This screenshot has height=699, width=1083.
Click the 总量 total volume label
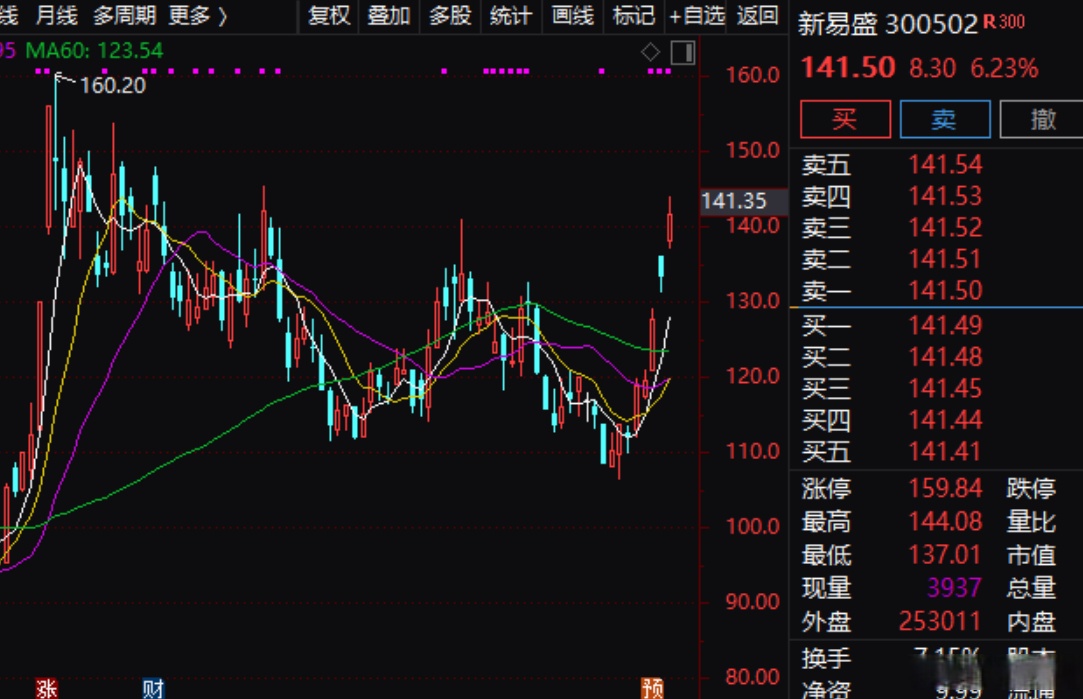tap(1031, 588)
